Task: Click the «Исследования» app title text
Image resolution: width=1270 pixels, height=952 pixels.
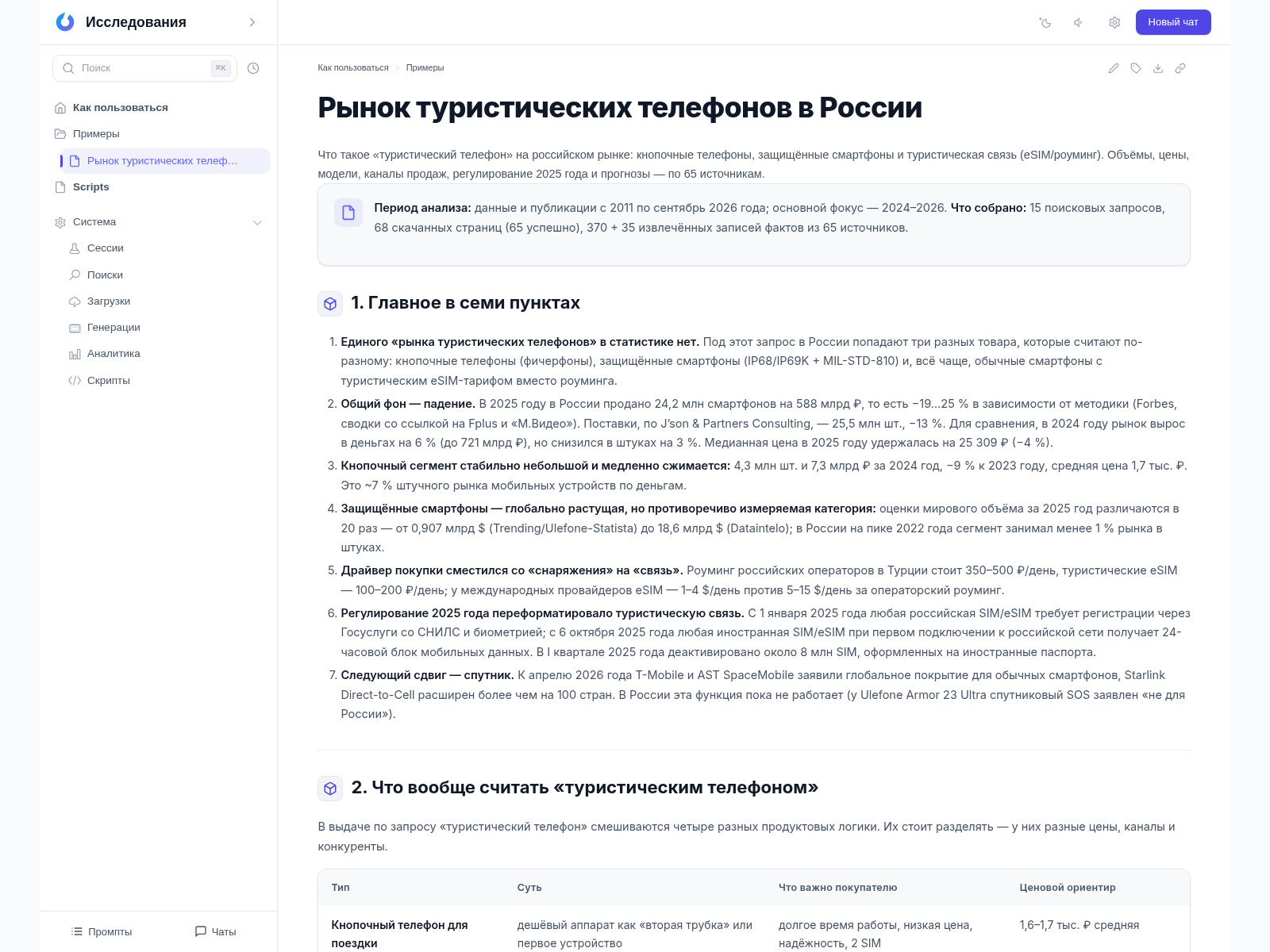Action: click(136, 22)
